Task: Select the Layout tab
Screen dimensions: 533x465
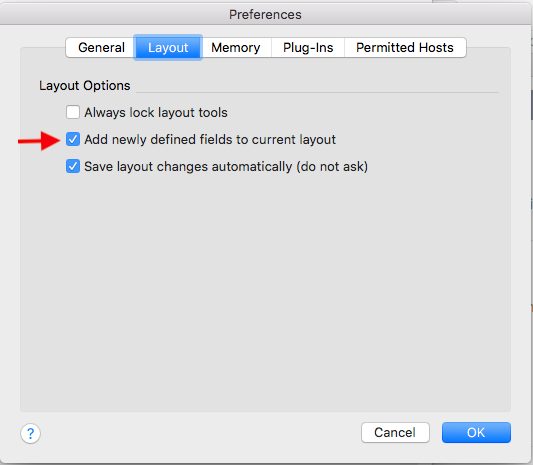Action: tap(168, 48)
